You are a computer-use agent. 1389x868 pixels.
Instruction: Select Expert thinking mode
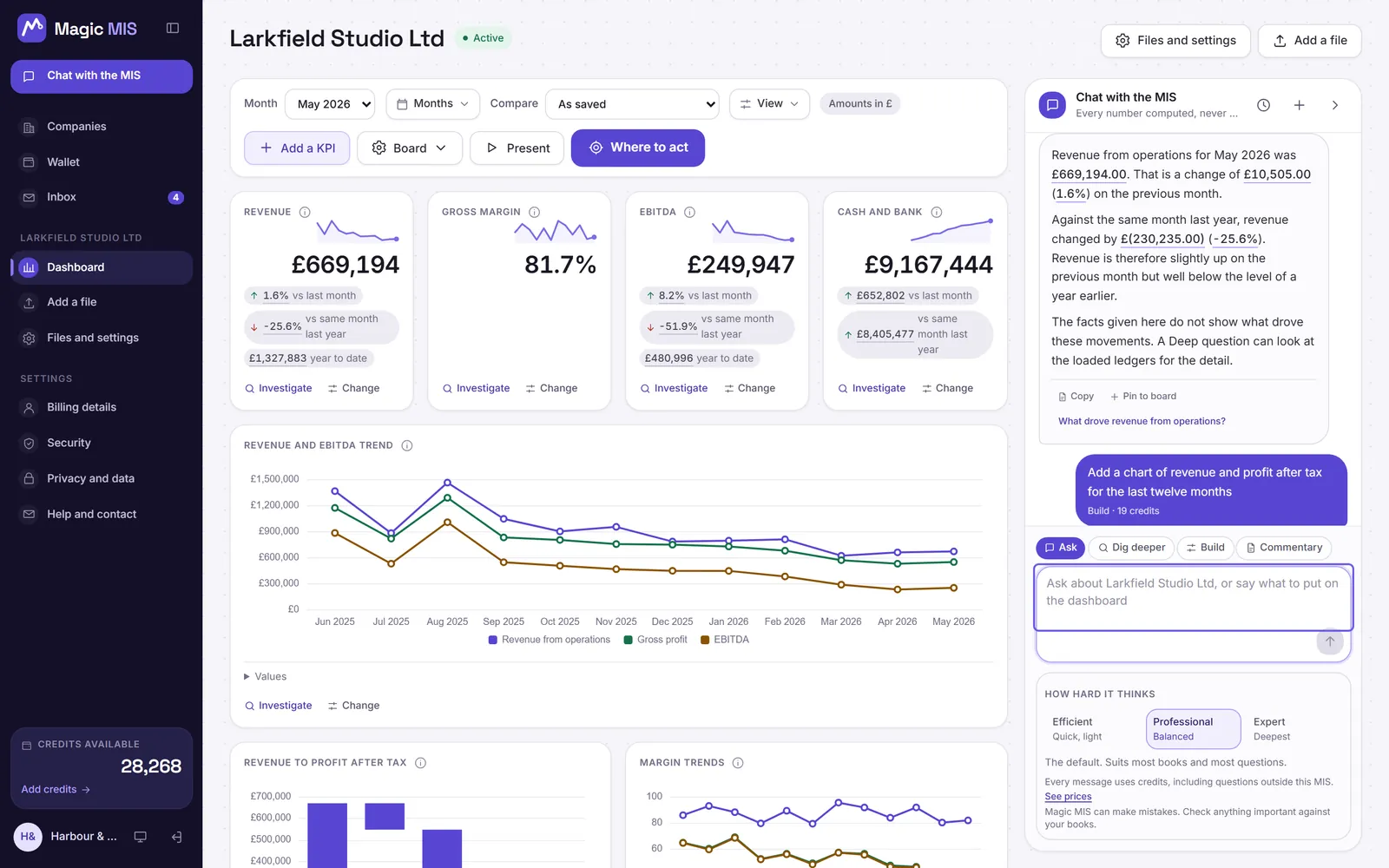coord(1292,728)
